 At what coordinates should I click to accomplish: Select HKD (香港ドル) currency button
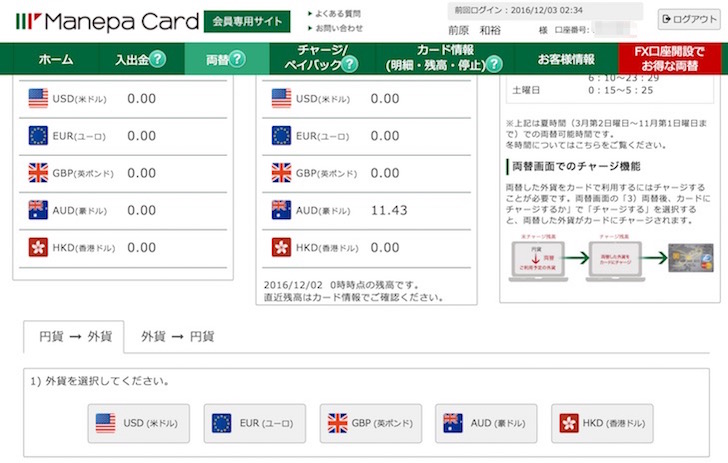602,424
